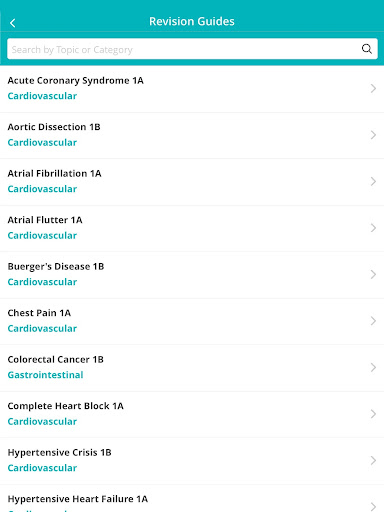This screenshot has height=512, width=384.
Task: Tap the chevron on Buerger's Disease 1B row
Action: (x=373, y=274)
